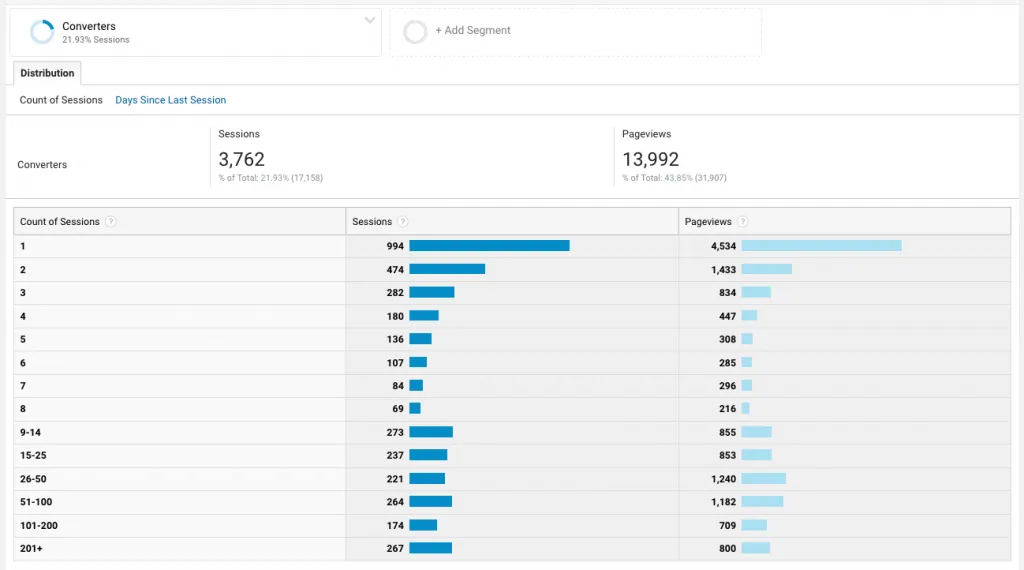Click the sessions value 174

395,526
